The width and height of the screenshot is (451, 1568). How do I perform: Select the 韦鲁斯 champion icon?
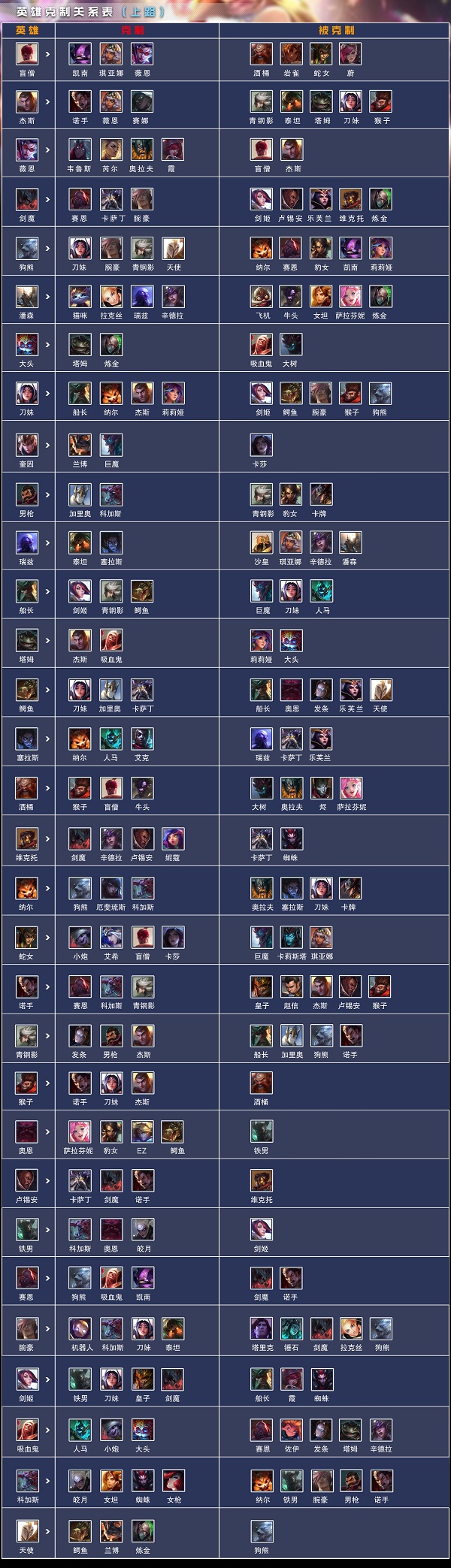tap(80, 150)
